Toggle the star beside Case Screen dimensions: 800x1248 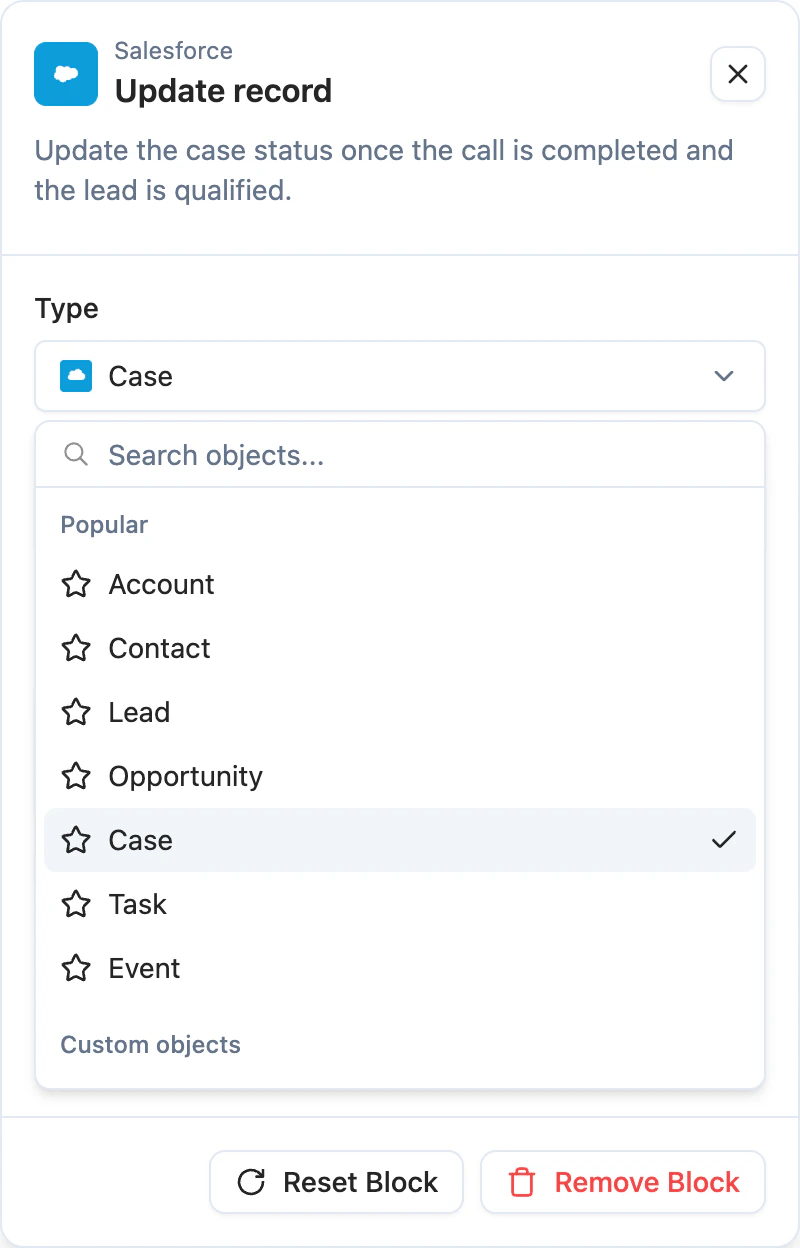click(x=76, y=840)
